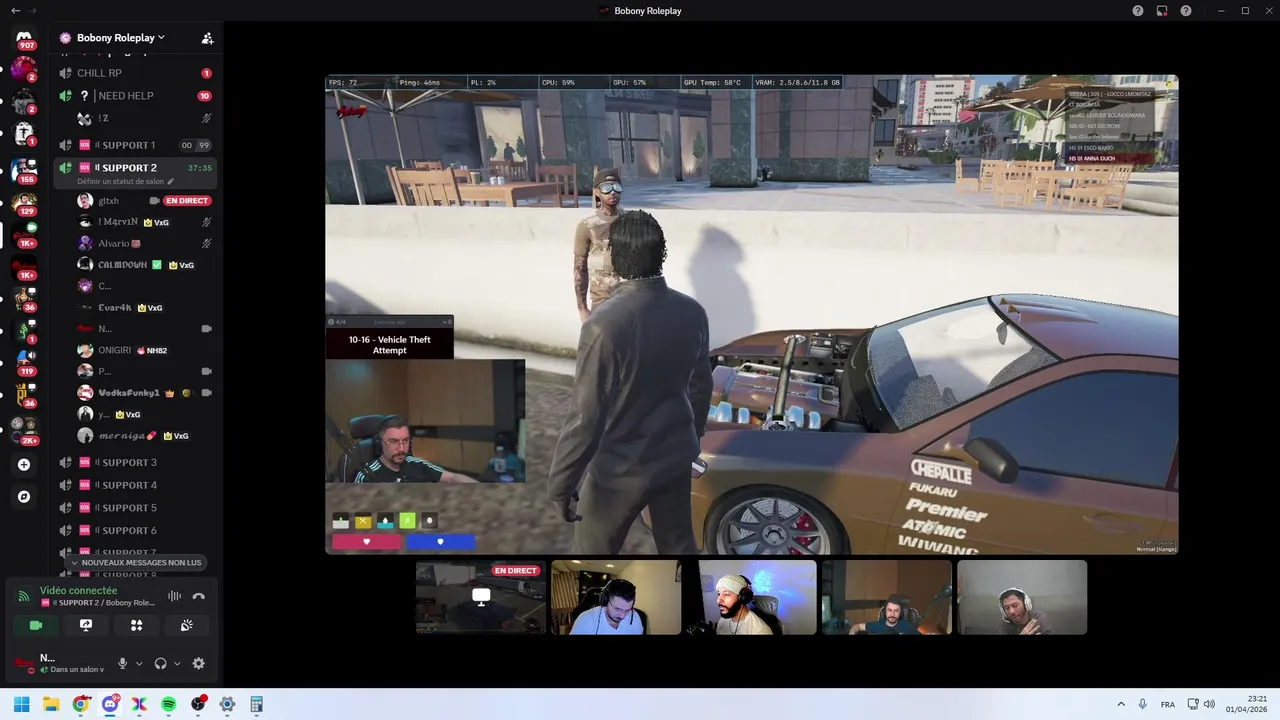Open audio output options chevron

[x=177, y=663]
